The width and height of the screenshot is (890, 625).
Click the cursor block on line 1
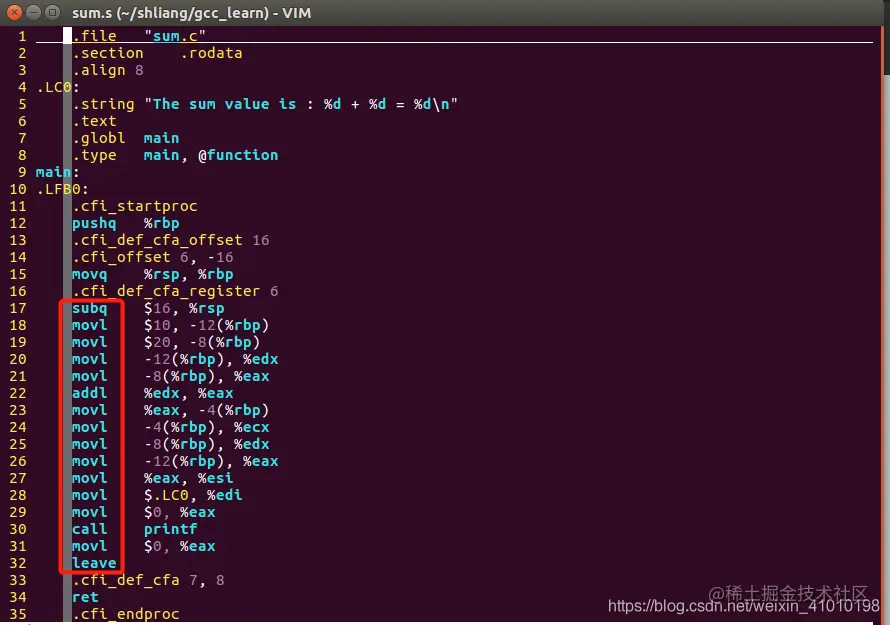coord(68,36)
